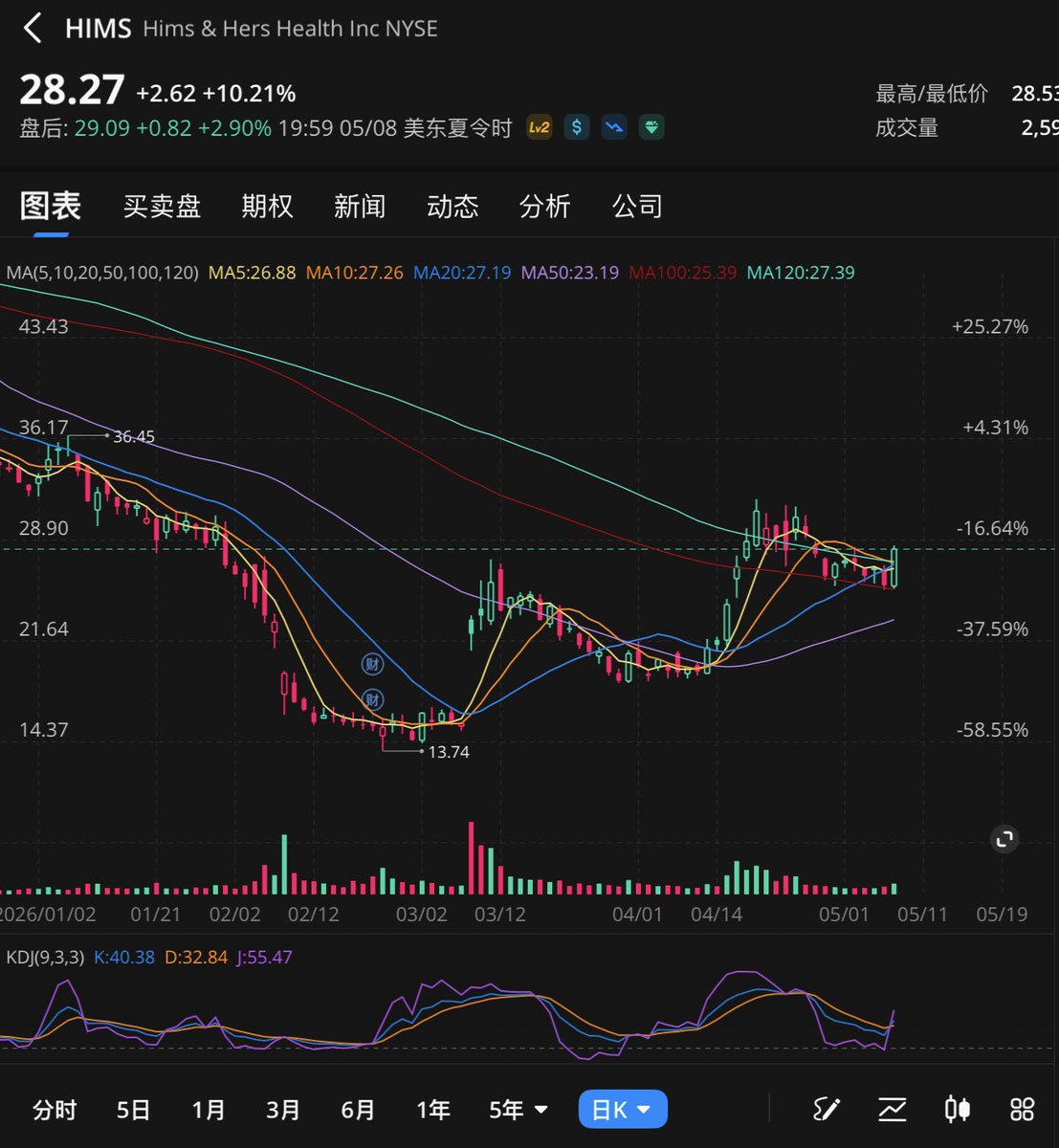Open the four-square grid menu

click(1023, 1110)
